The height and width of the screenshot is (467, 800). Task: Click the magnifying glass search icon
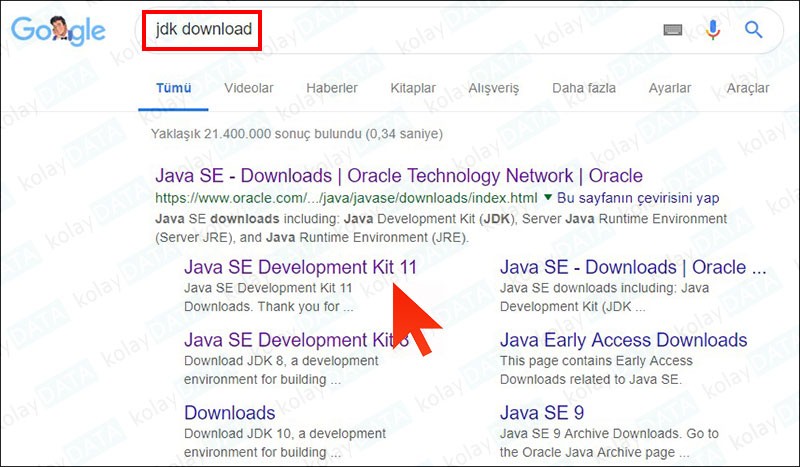point(754,30)
